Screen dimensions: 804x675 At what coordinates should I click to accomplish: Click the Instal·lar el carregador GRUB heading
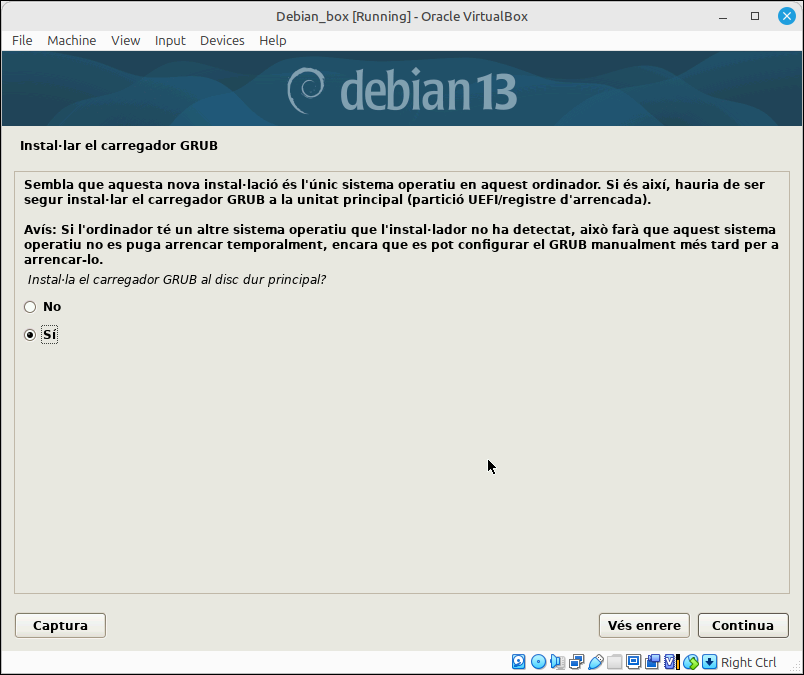[x=119, y=146]
